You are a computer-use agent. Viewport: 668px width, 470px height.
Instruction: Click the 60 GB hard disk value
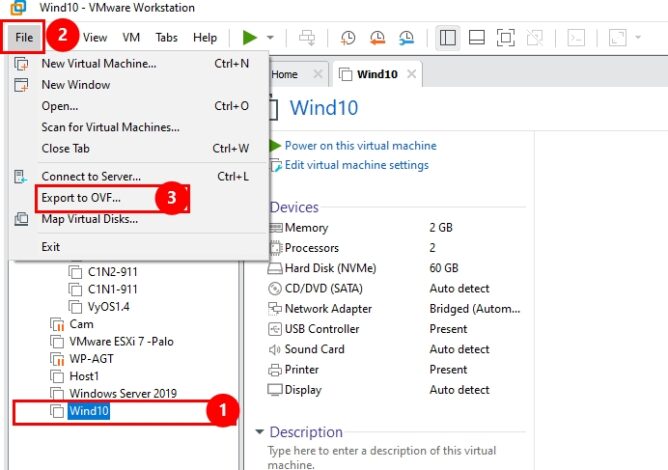point(444,268)
